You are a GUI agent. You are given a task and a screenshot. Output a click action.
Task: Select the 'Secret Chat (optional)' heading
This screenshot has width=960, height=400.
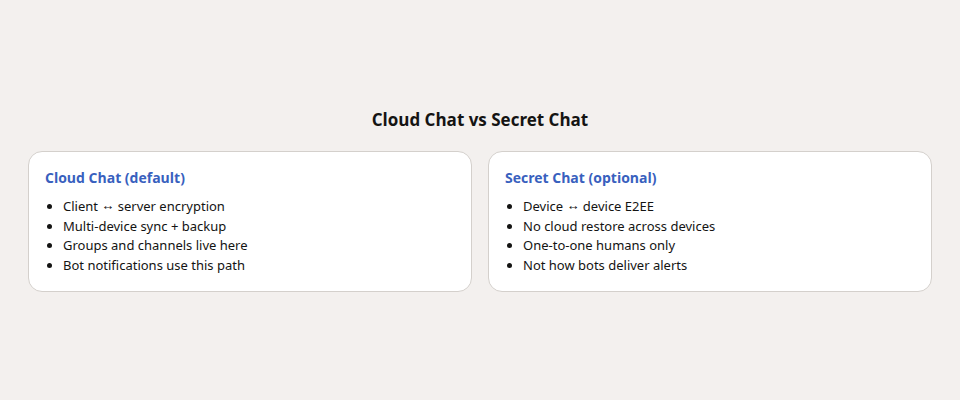580,178
